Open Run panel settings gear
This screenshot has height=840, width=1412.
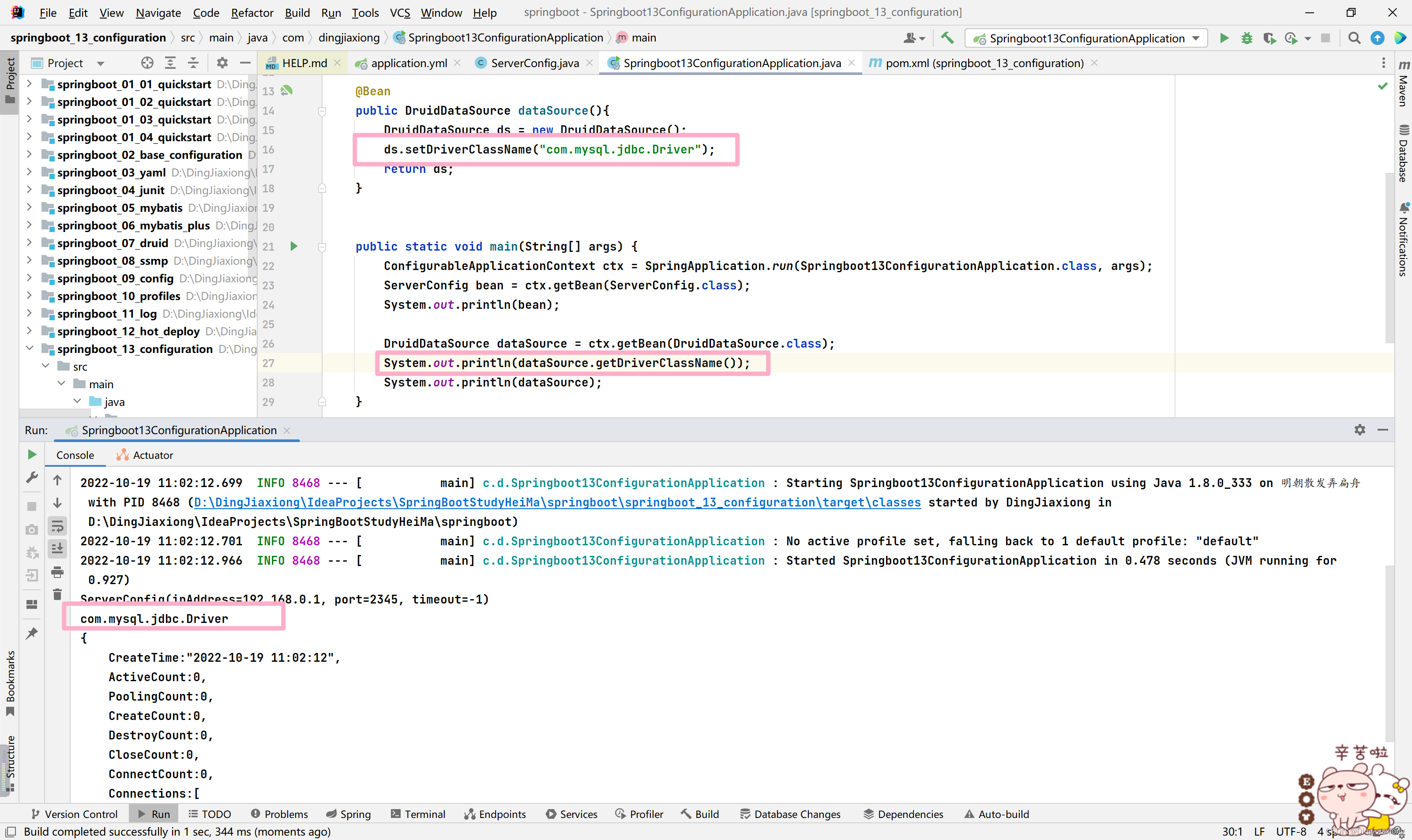click(1359, 430)
